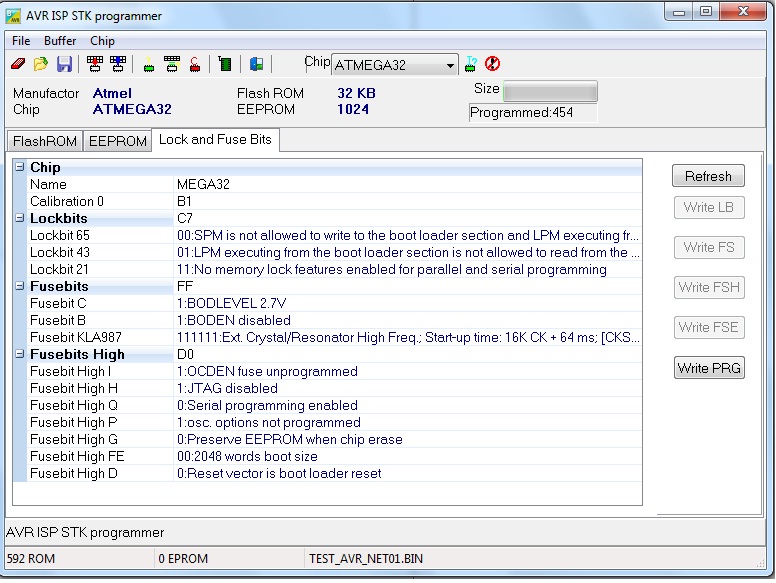Click the ATMEGA32 chip name label

click(x=132, y=109)
